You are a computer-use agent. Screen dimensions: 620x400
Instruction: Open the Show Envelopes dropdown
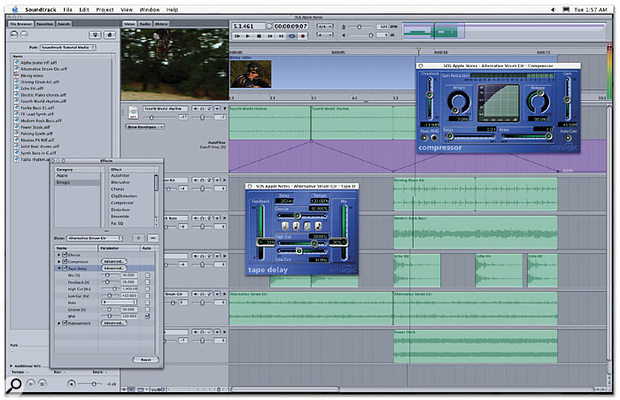pos(145,127)
